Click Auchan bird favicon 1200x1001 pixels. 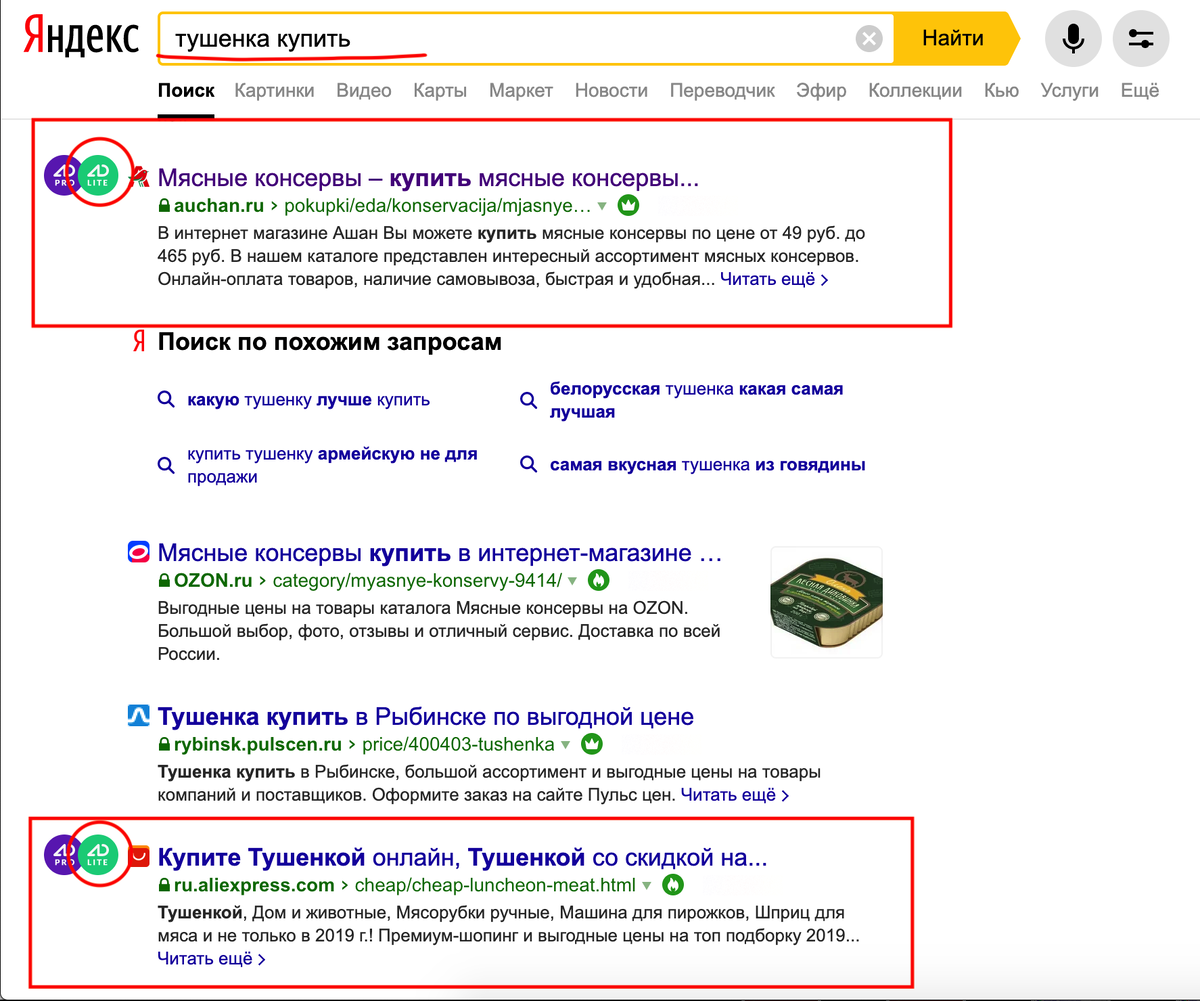140,178
